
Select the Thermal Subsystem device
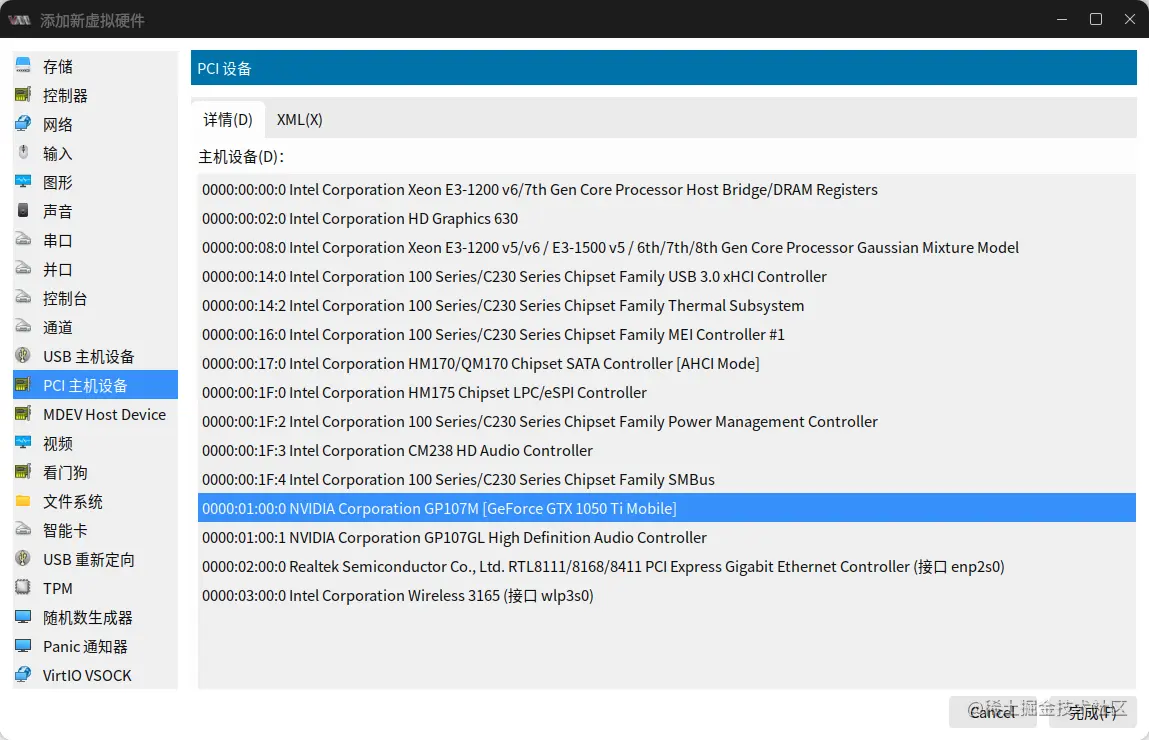point(667,306)
